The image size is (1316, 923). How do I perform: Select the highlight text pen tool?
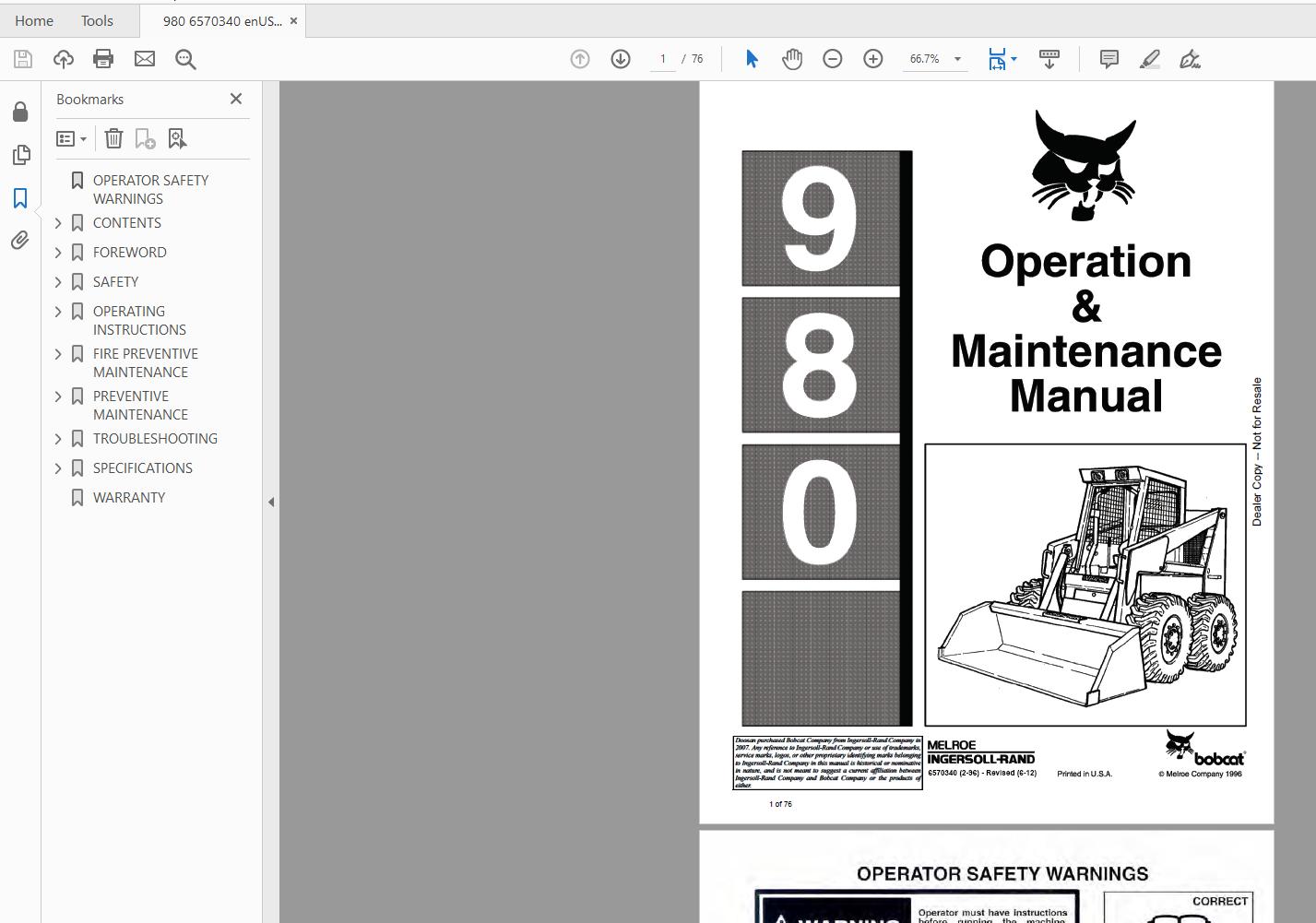(x=1150, y=59)
